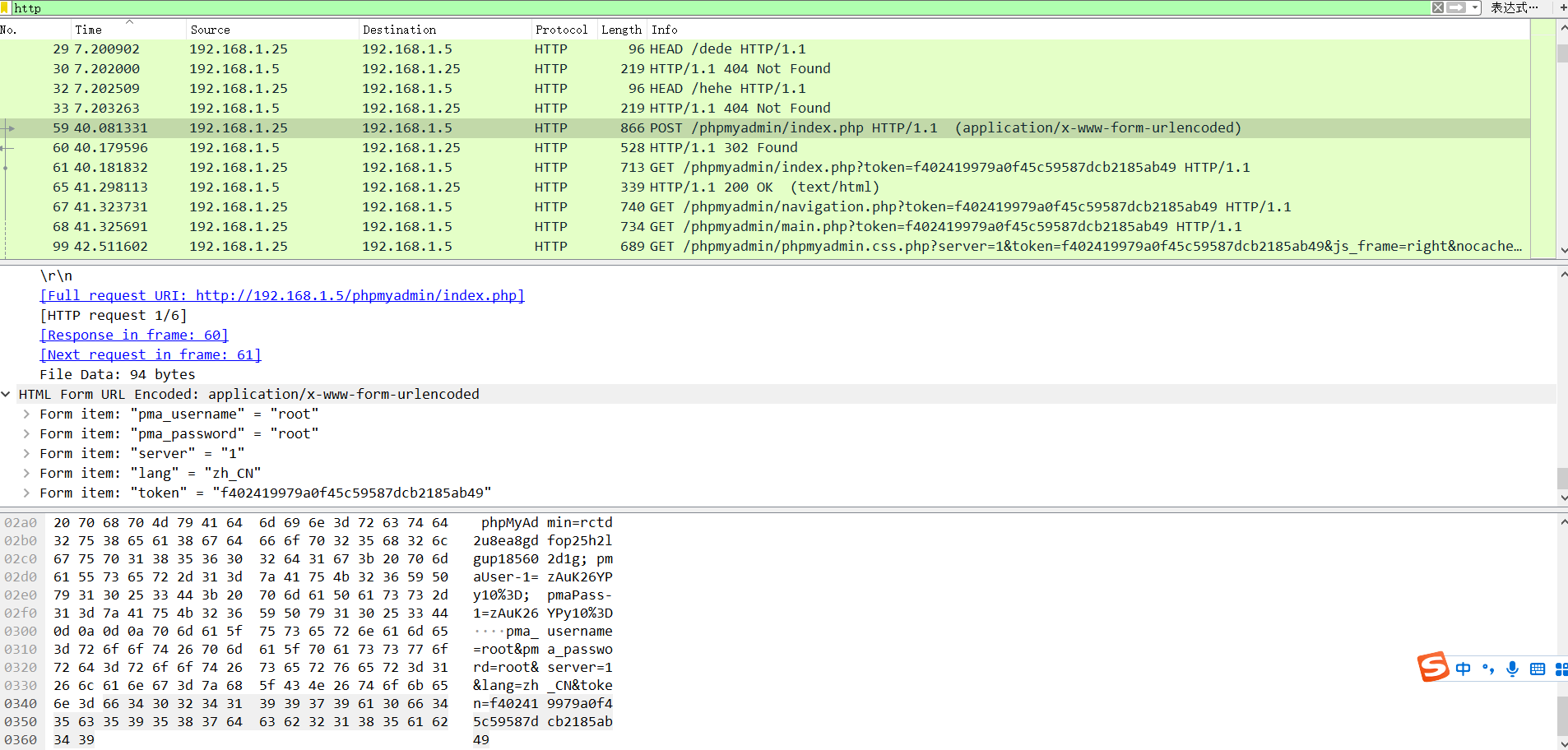The width and height of the screenshot is (1568, 750).
Task: Select hex row offset 02a0
Action: point(21,523)
